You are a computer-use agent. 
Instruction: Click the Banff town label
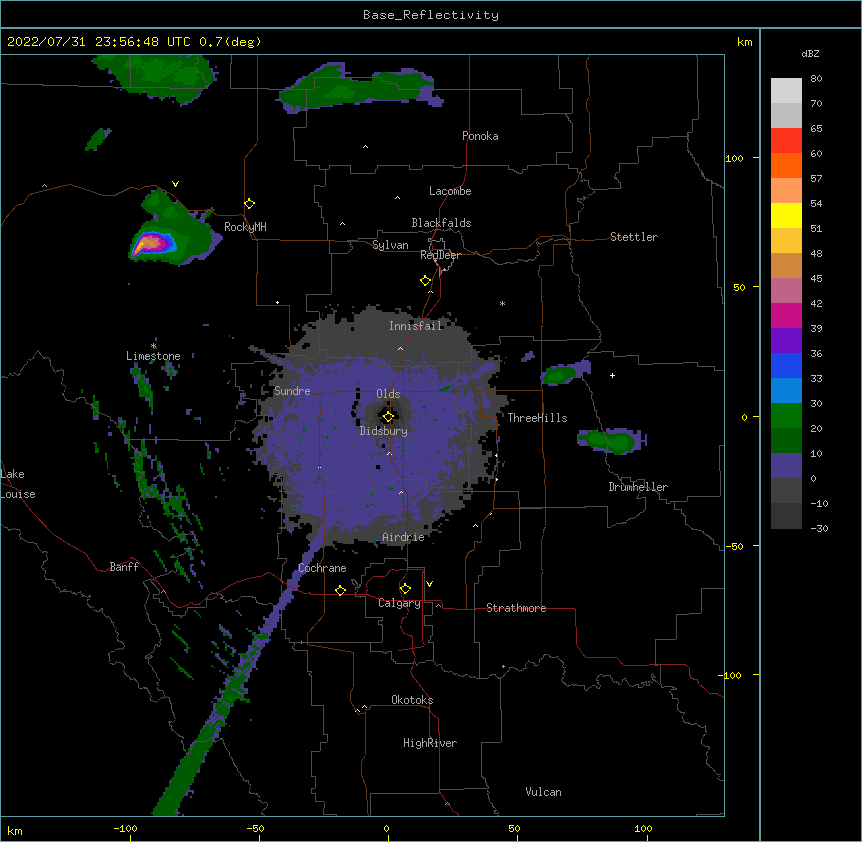point(124,567)
